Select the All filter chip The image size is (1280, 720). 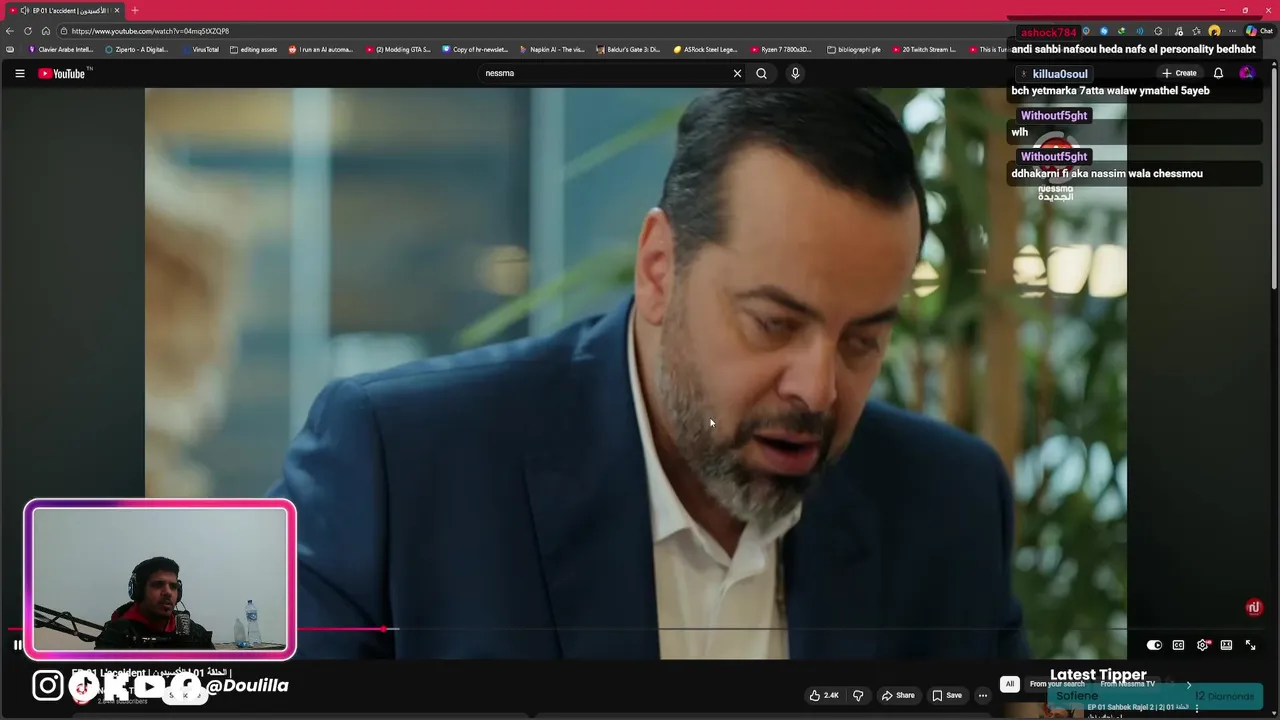tap(1010, 684)
